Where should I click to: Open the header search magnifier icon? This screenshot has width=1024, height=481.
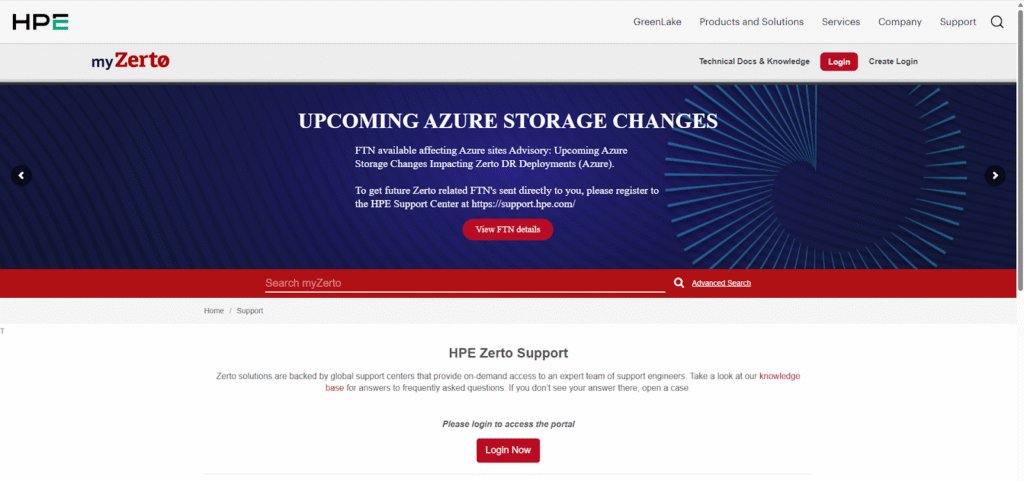coord(997,22)
